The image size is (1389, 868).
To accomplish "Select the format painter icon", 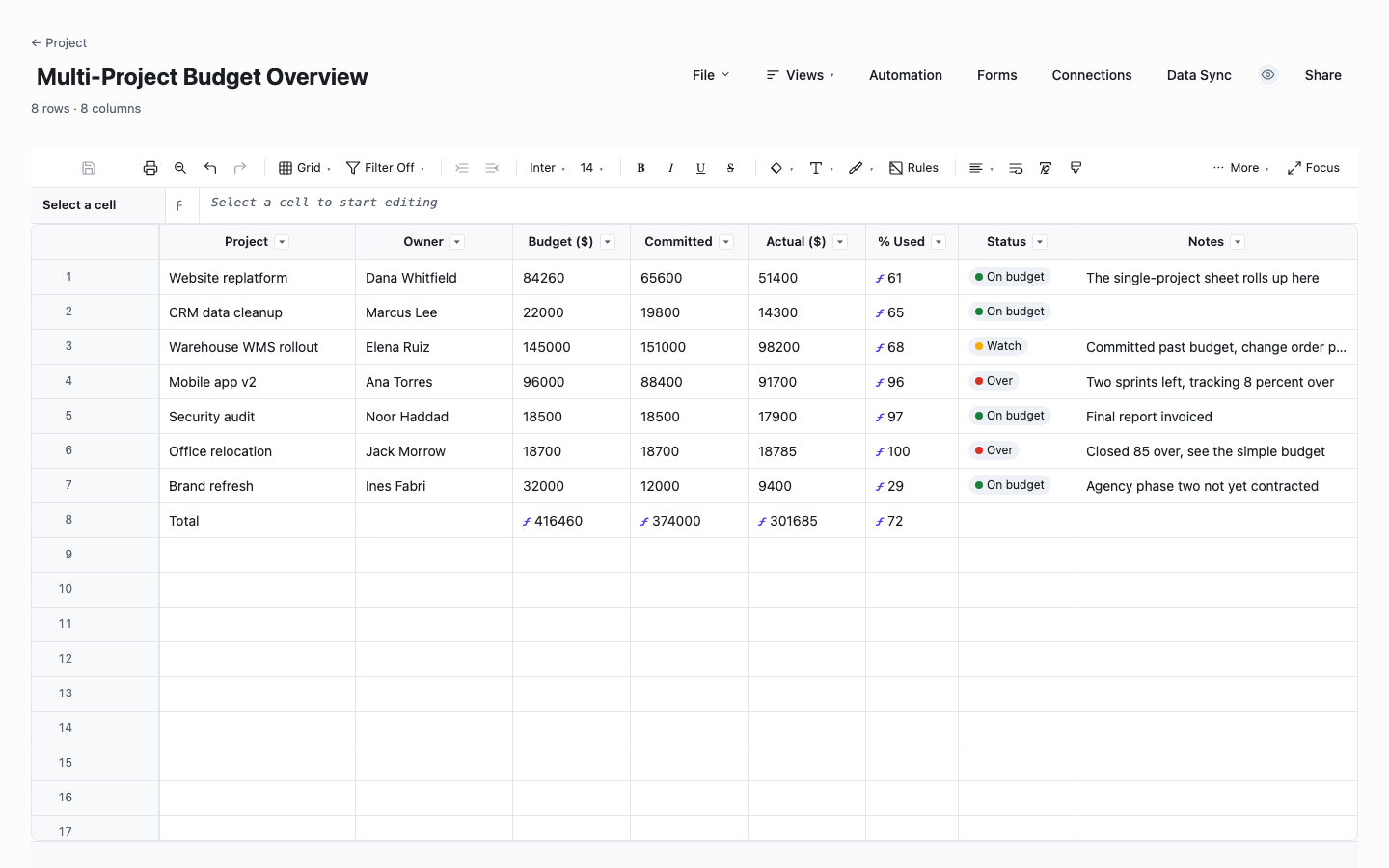I will [1076, 168].
